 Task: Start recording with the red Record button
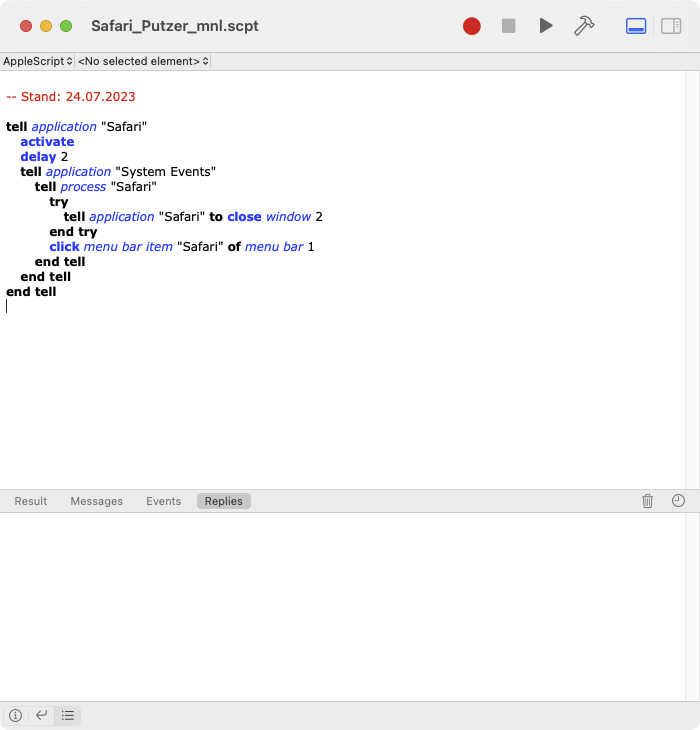click(471, 26)
